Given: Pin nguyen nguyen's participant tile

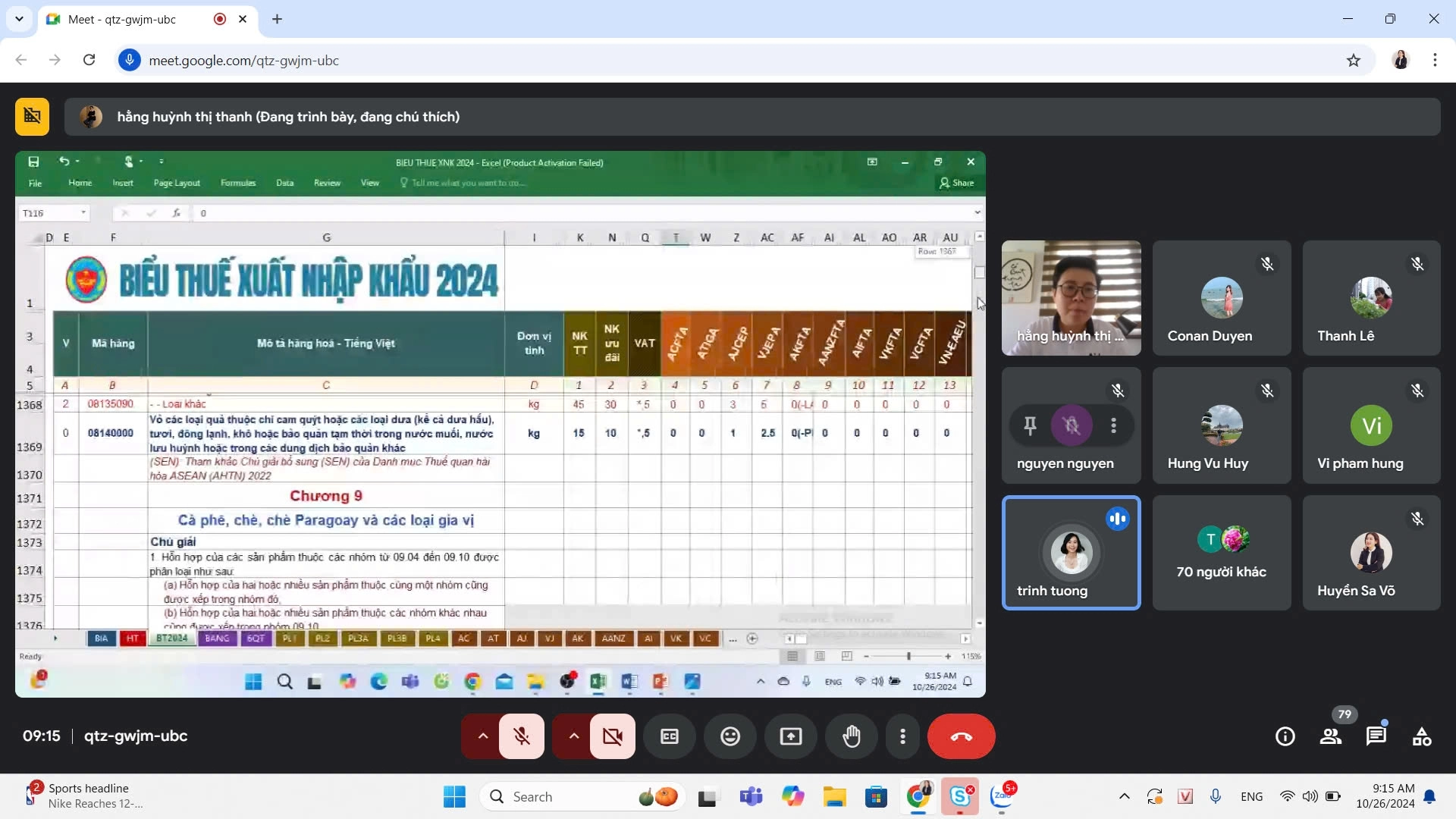Looking at the screenshot, I should (1030, 425).
